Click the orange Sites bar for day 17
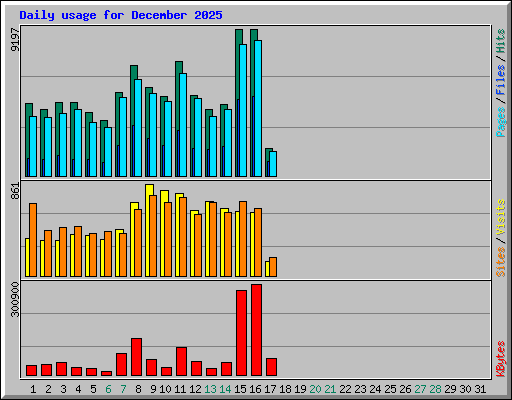 tap(273, 267)
